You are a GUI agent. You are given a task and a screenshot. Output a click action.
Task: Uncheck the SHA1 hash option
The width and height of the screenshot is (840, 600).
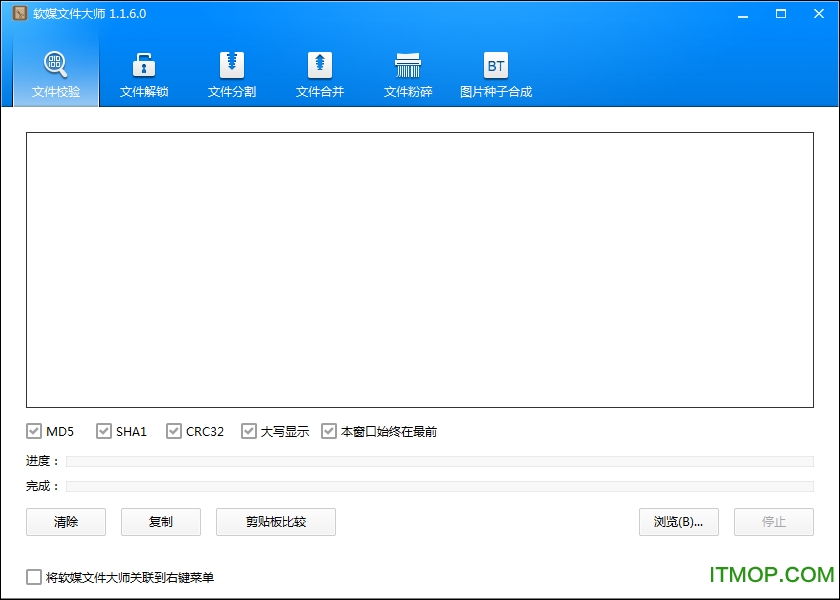tap(104, 431)
